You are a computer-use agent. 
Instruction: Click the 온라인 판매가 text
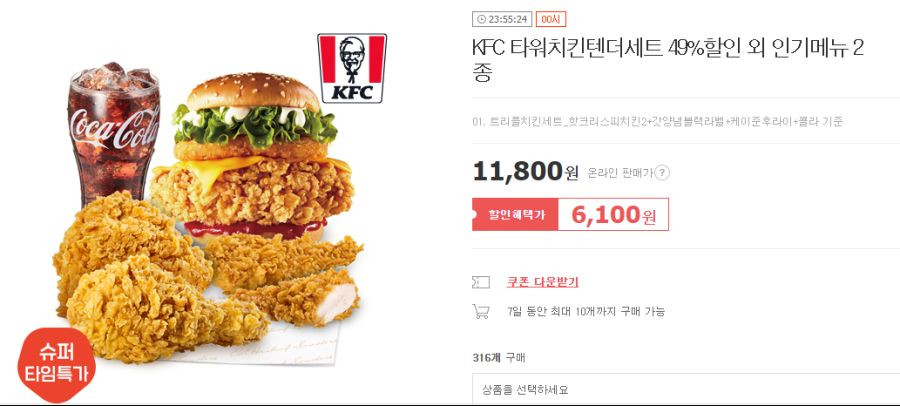[x=620, y=172]
